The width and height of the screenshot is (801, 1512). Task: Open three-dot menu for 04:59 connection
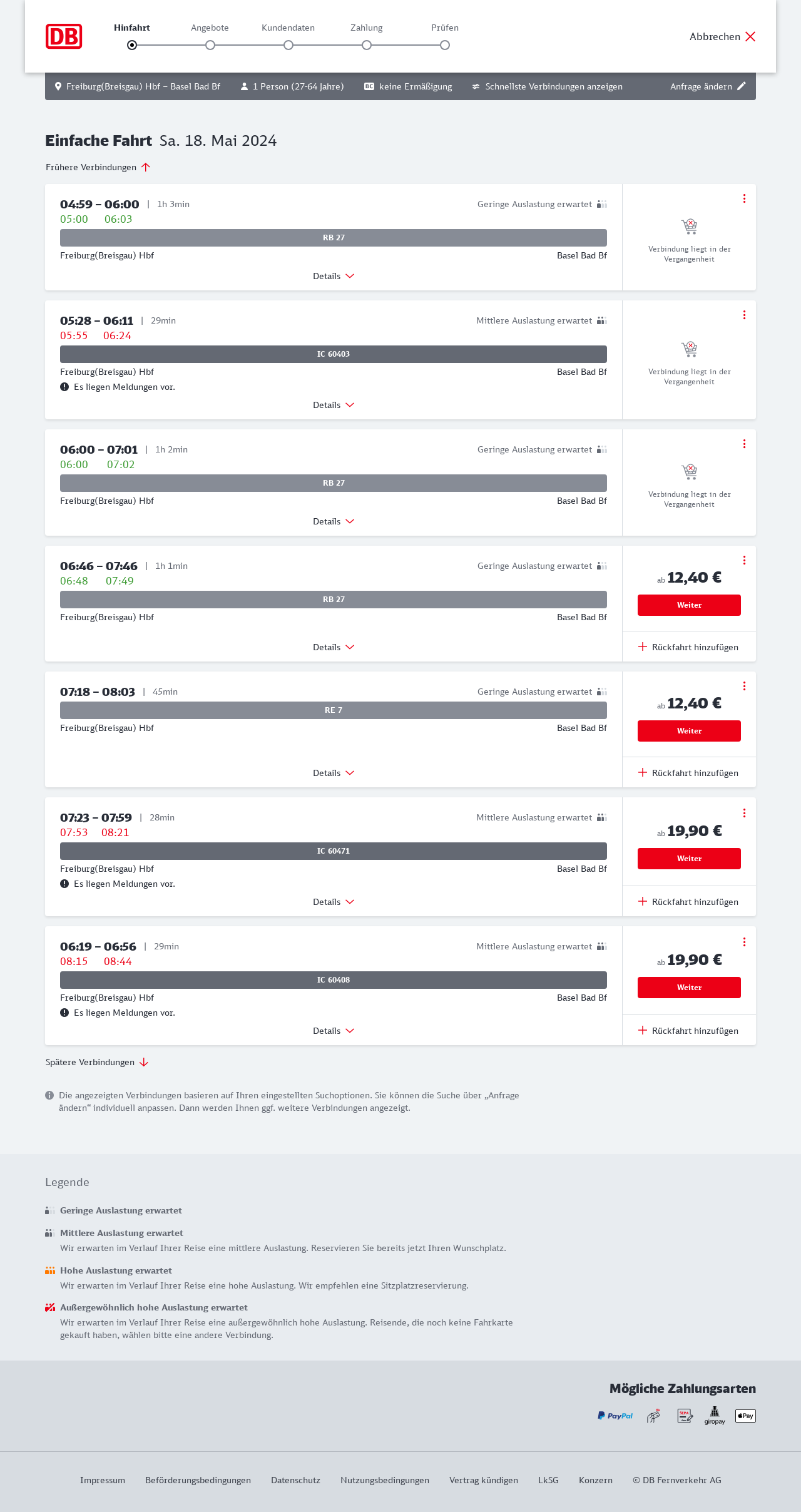[x=744, y=198]
